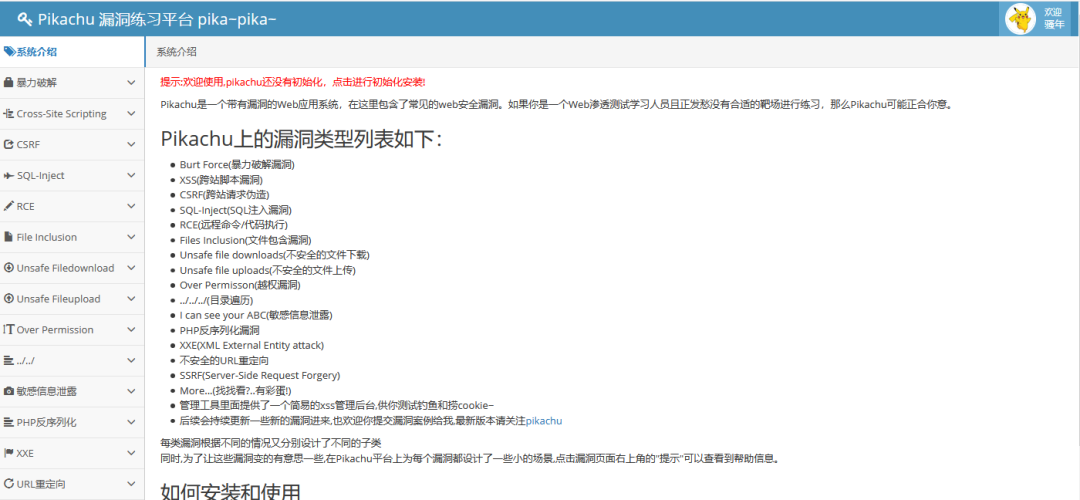Screen dimensions: 1080x500
Task: Click the Cross-Site Scripting sidebar icon
Action: pyautogui.click(x=8, y=114)
